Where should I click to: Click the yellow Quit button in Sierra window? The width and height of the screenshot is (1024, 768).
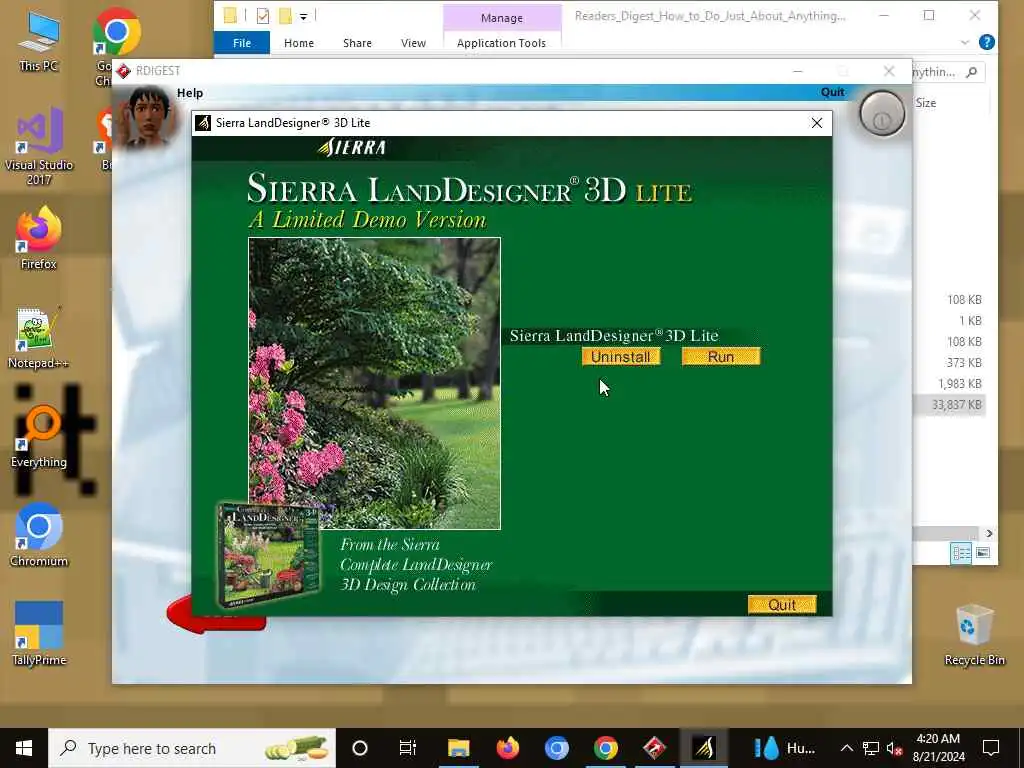782,605
